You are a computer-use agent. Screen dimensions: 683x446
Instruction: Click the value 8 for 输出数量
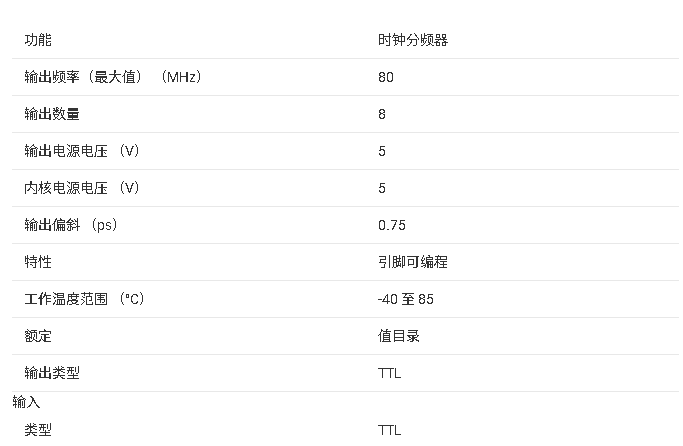tap(382, 114)
